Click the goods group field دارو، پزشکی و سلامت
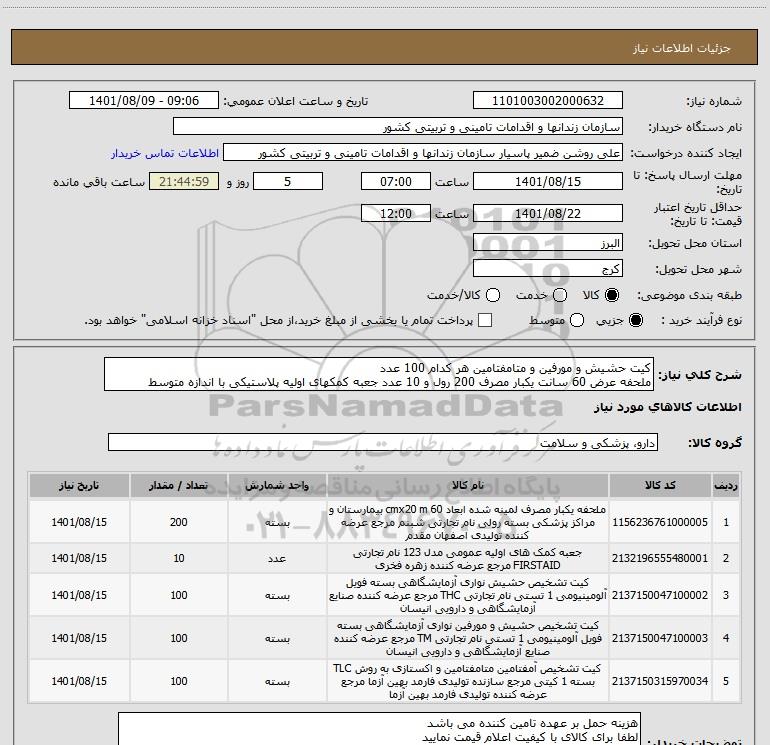 click(383, 442)
